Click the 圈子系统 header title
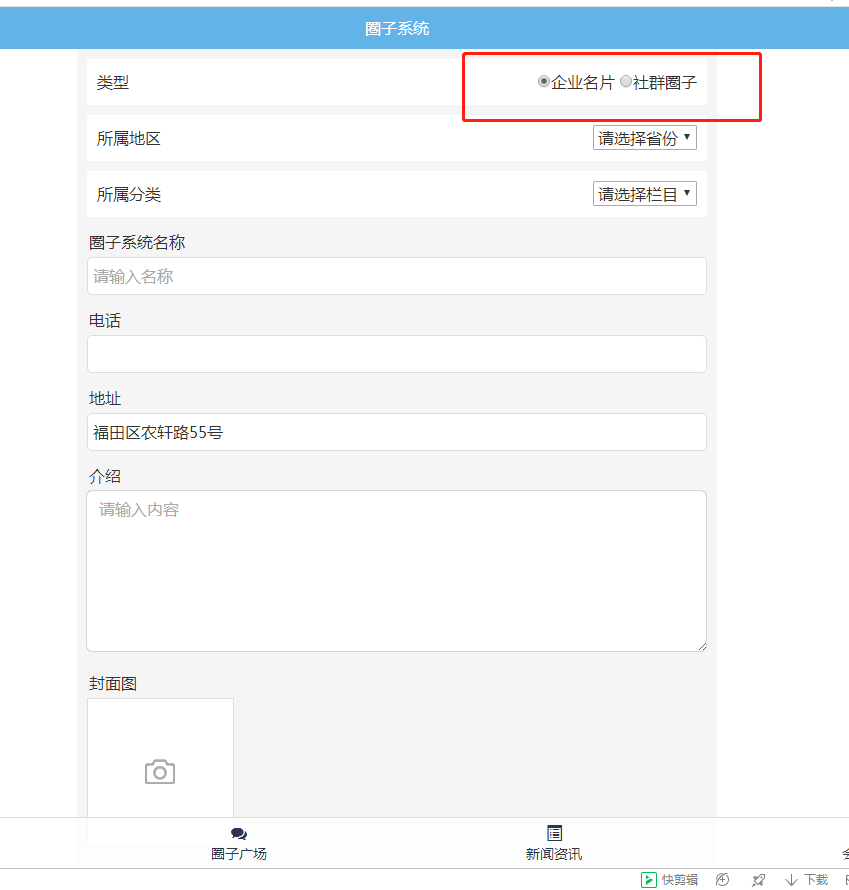 tap(397, 28)
